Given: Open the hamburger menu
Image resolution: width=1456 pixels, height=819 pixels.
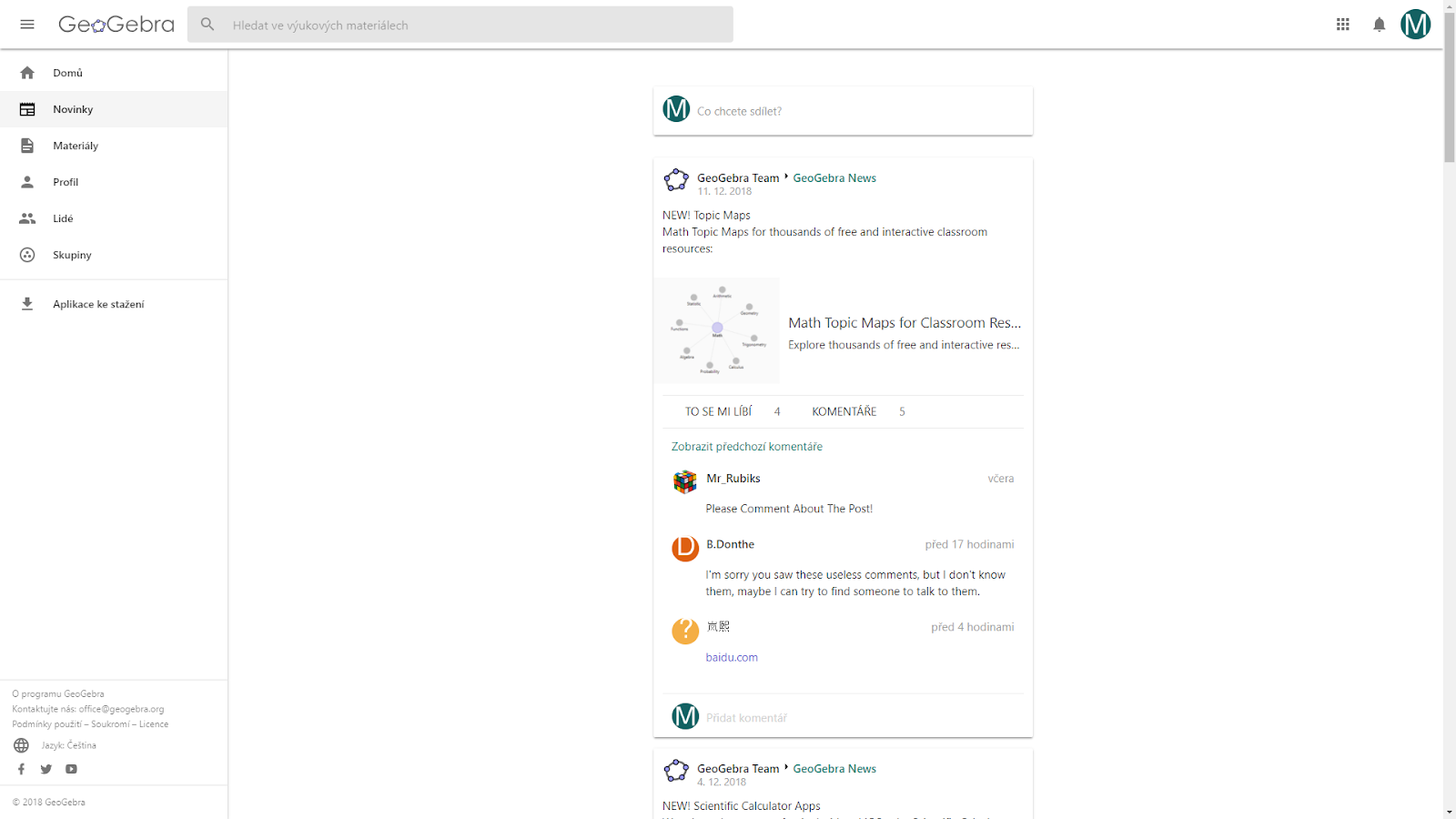Looking at the screenshot, I should [x=27, y=25].
